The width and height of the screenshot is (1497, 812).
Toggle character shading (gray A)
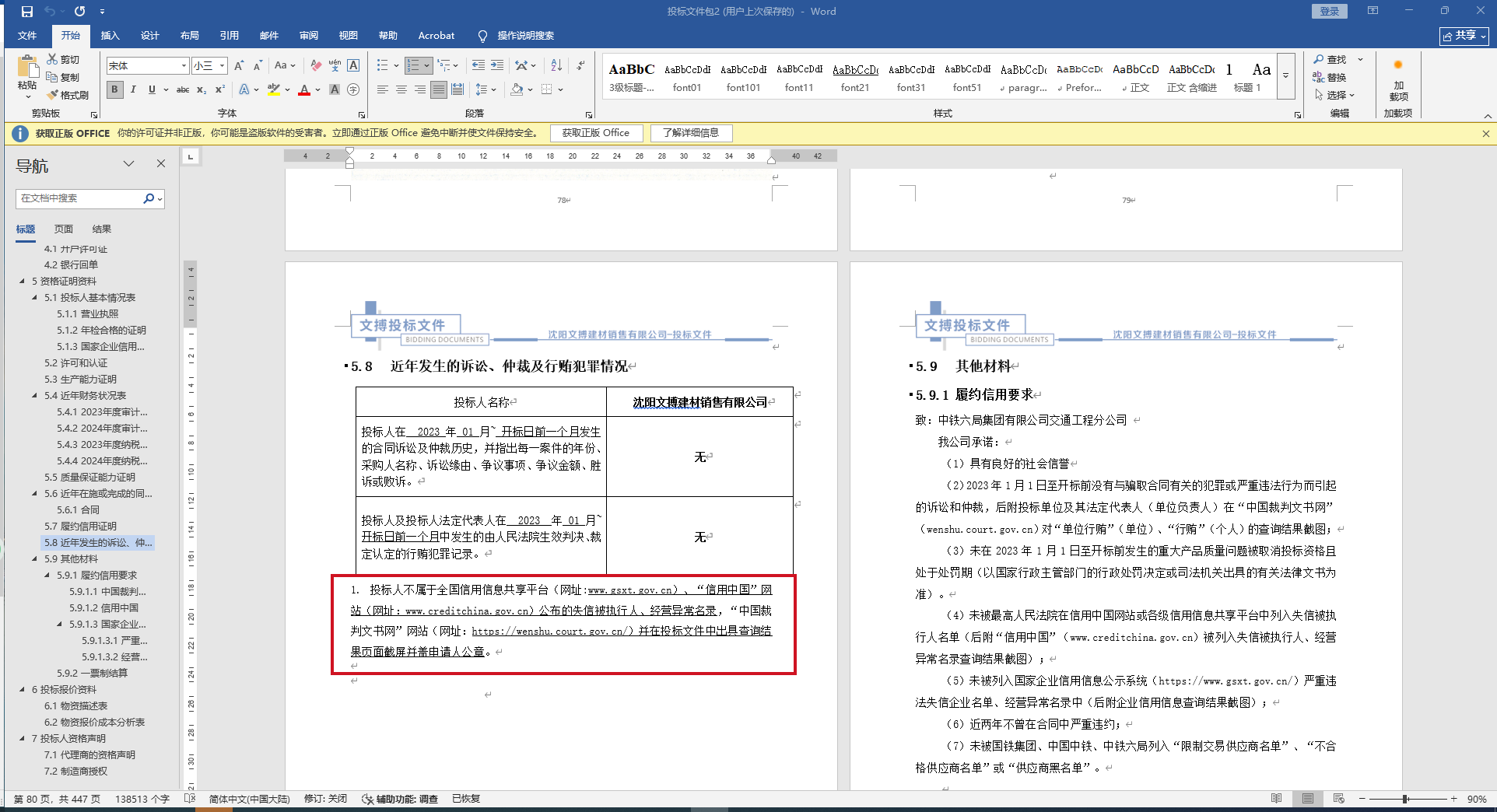[x=335, y=89]
